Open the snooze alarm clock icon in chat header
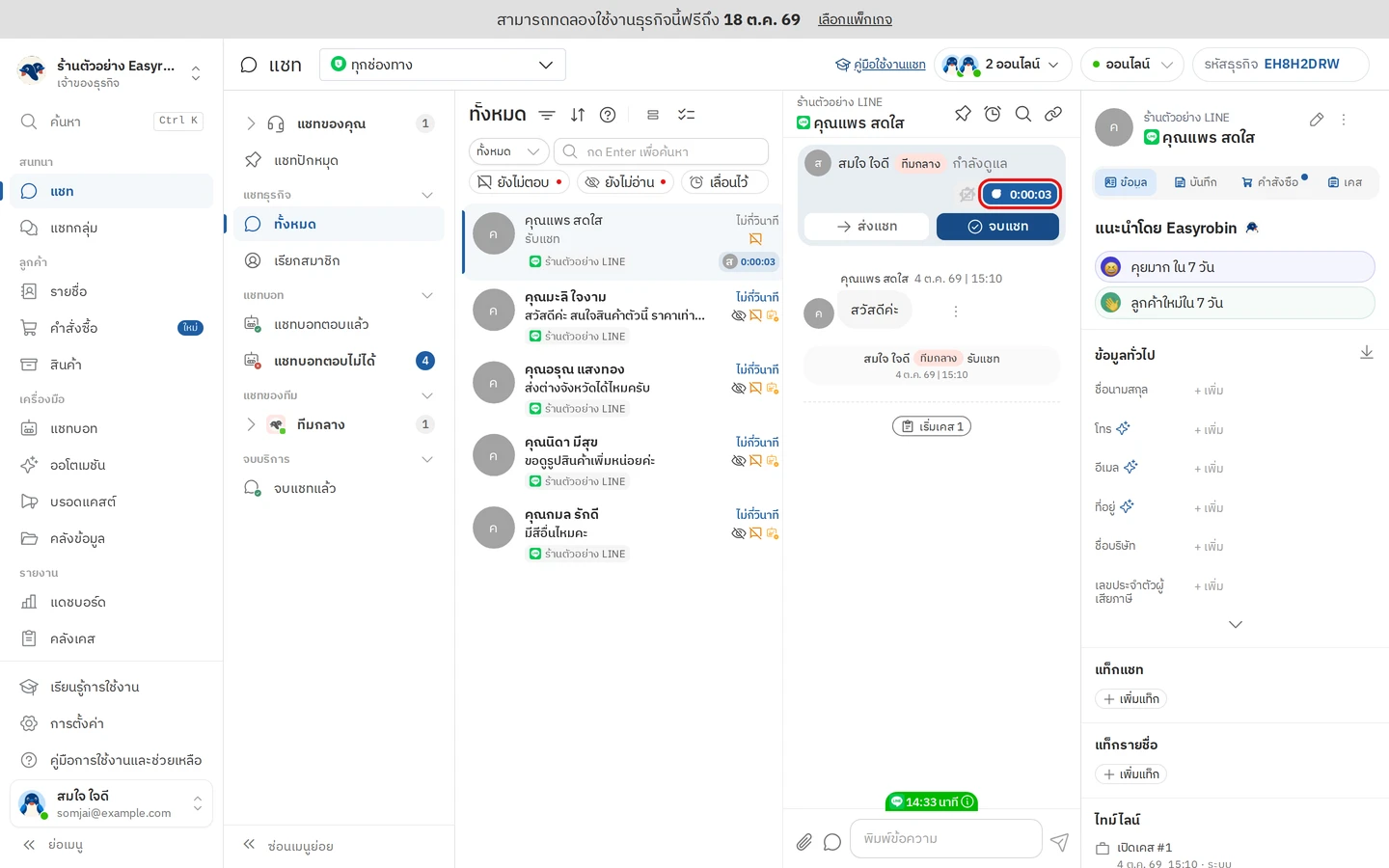The width and height of the screenshot is (1389, 868). coord(993,114)
